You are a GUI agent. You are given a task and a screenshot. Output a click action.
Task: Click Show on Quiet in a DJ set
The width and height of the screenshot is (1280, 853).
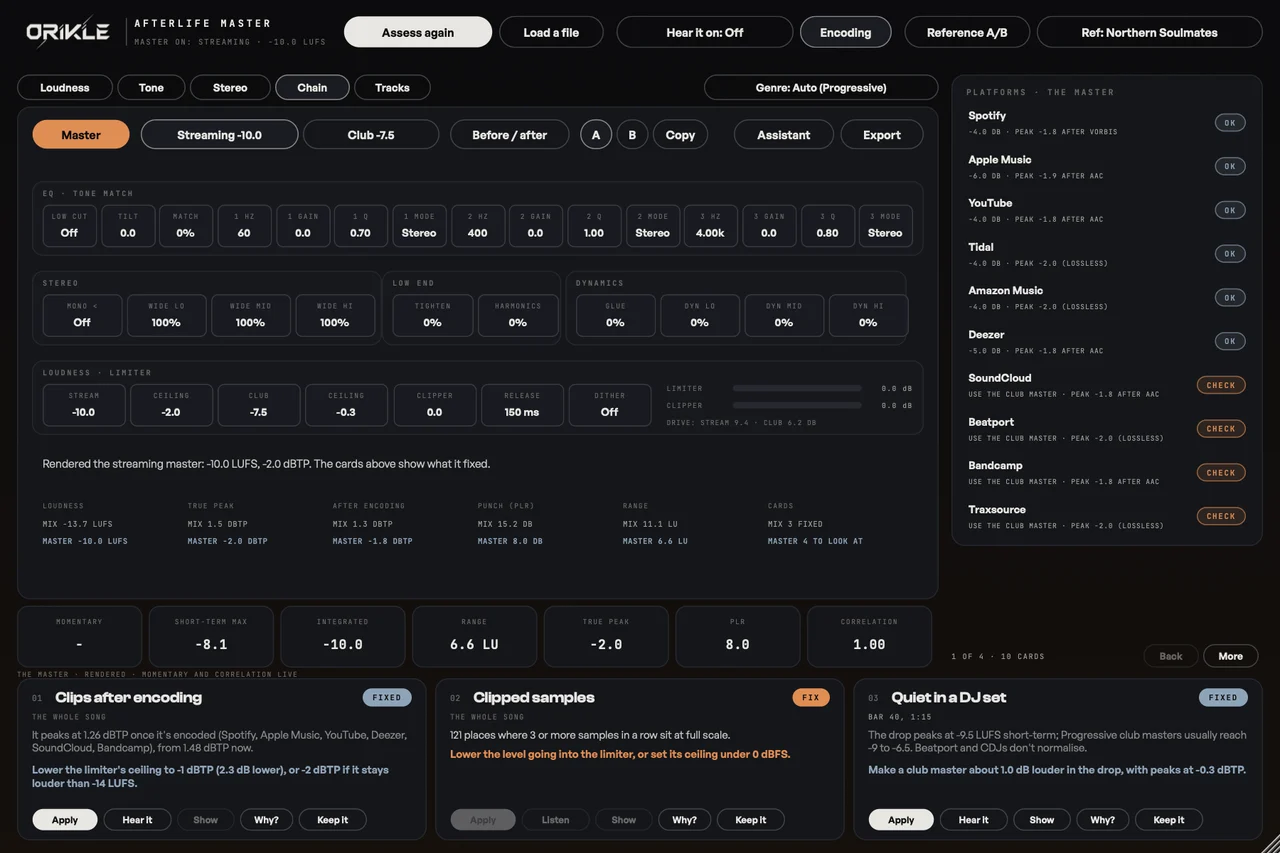click(1042, 820)
